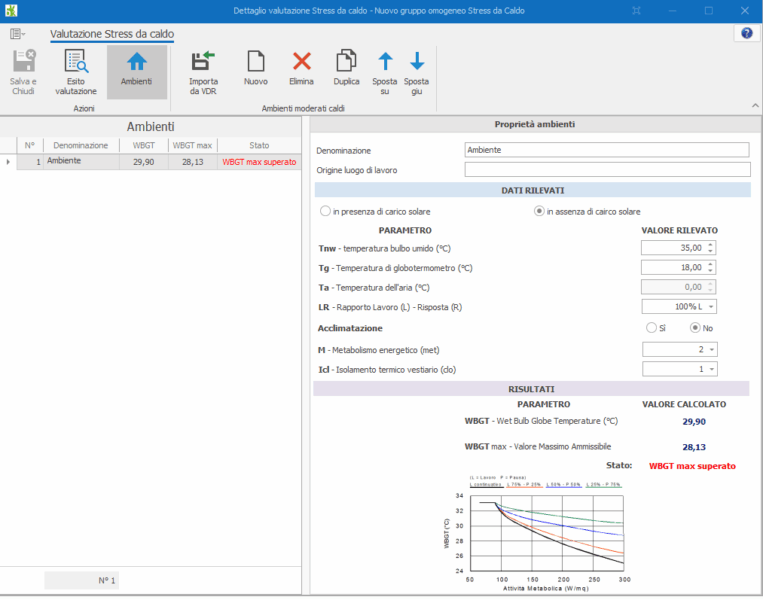Select Ambiente cell in table row
763x600 pixels.
[x=81, y=161]
